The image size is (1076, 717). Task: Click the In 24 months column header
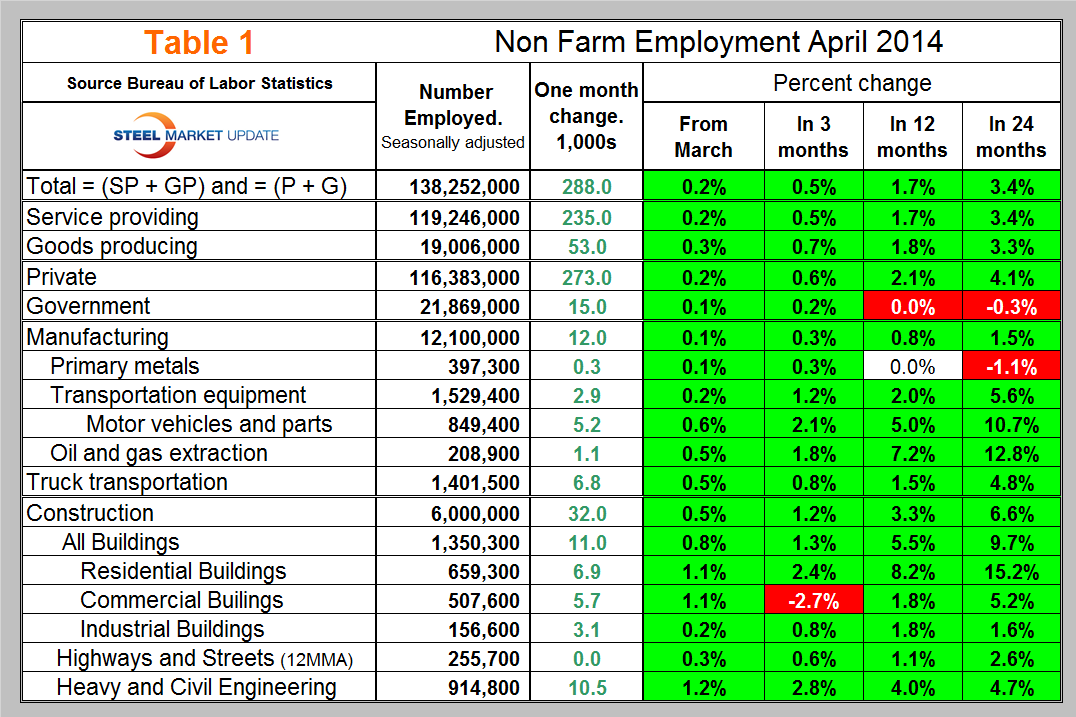[1010, 137]
